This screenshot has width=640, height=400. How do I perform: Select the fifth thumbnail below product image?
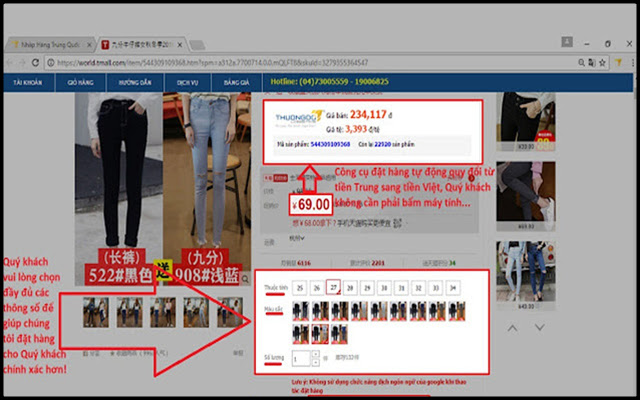(230, 312)
